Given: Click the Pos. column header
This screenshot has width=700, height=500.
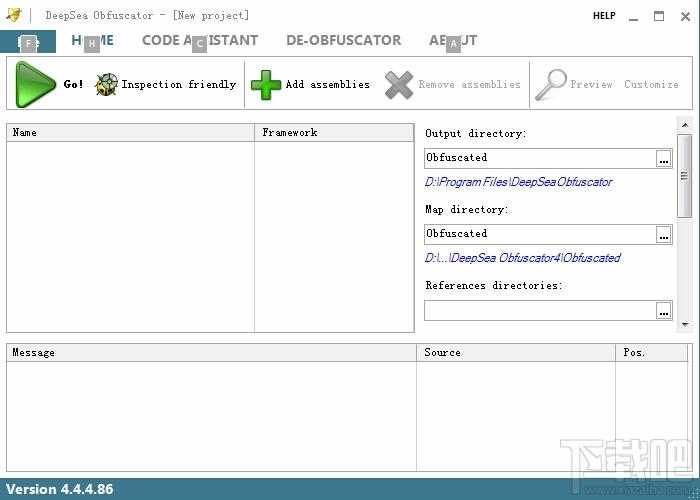Looking at the screenshot, I should click(651, 353).
